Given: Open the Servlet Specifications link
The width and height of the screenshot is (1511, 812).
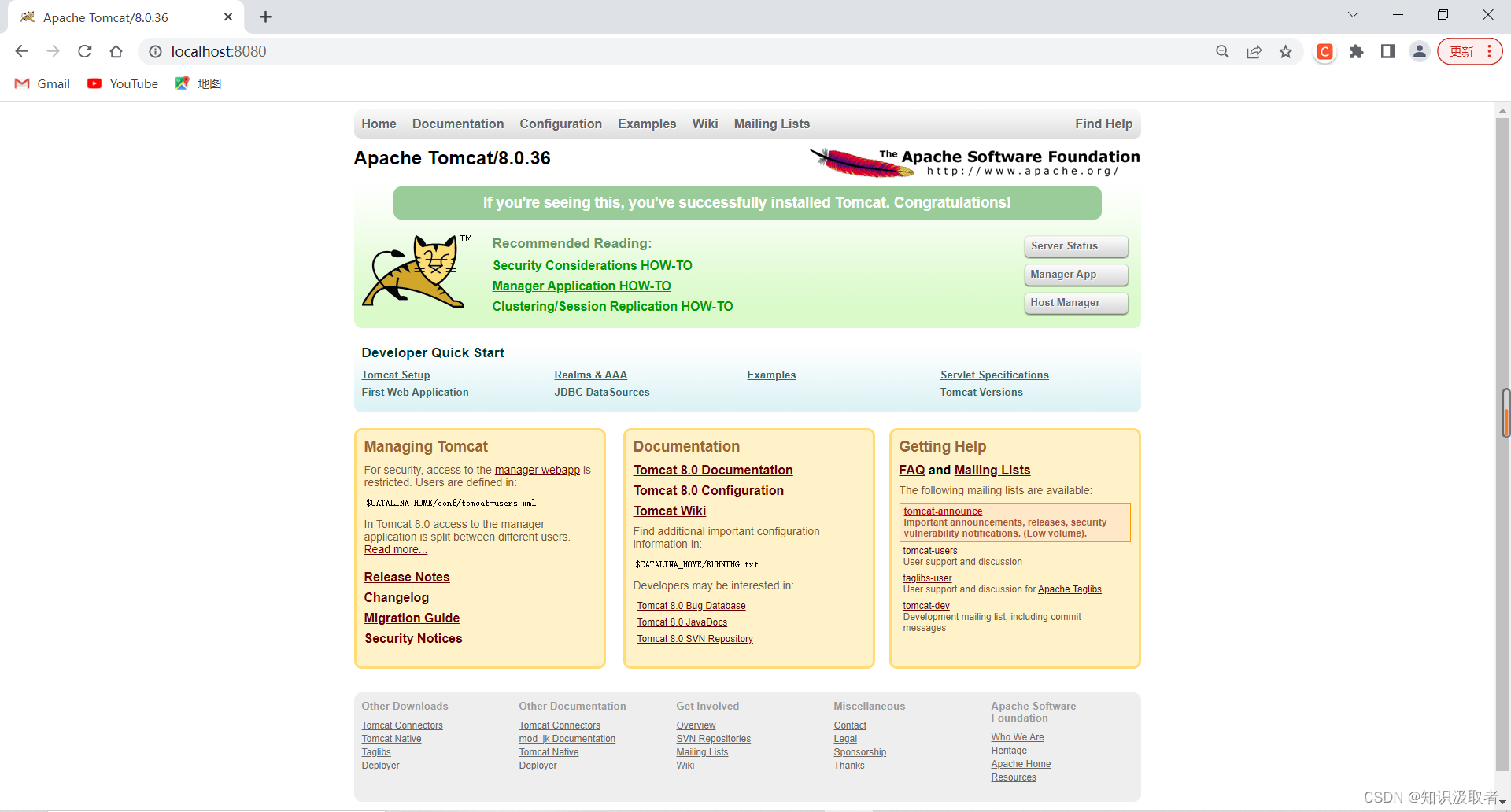Looking at the screenshot, I should (x=994, y=375).
